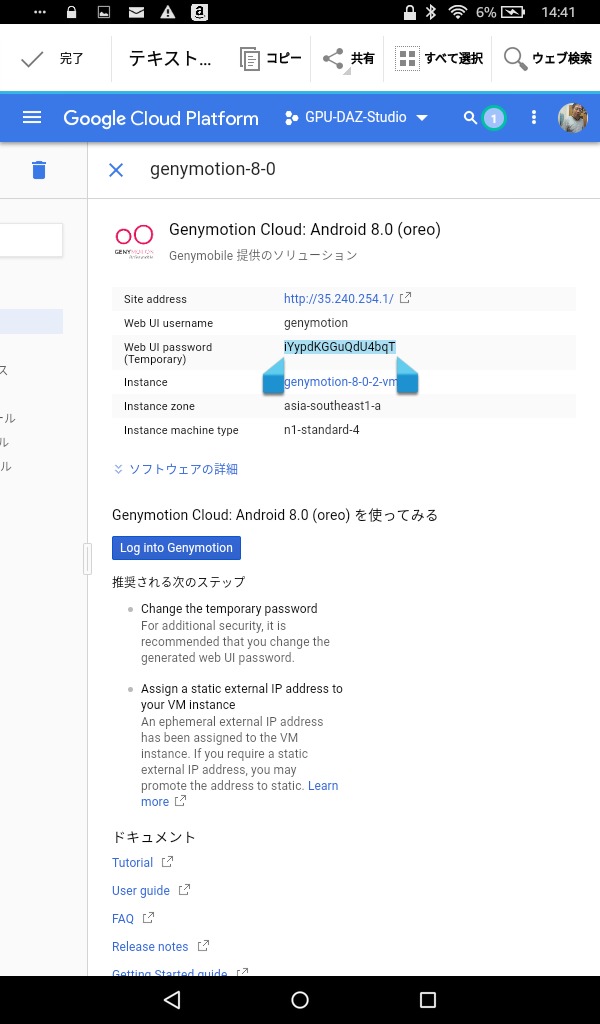Click asia-southeast1-a zone value
600x1024 pixels.
(x=332, y=406)
